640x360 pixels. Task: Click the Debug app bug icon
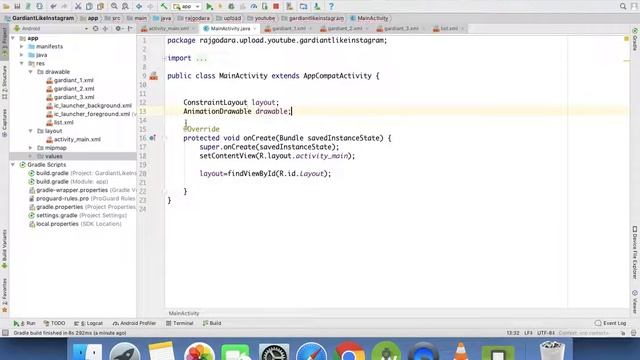tap(231, 7)
